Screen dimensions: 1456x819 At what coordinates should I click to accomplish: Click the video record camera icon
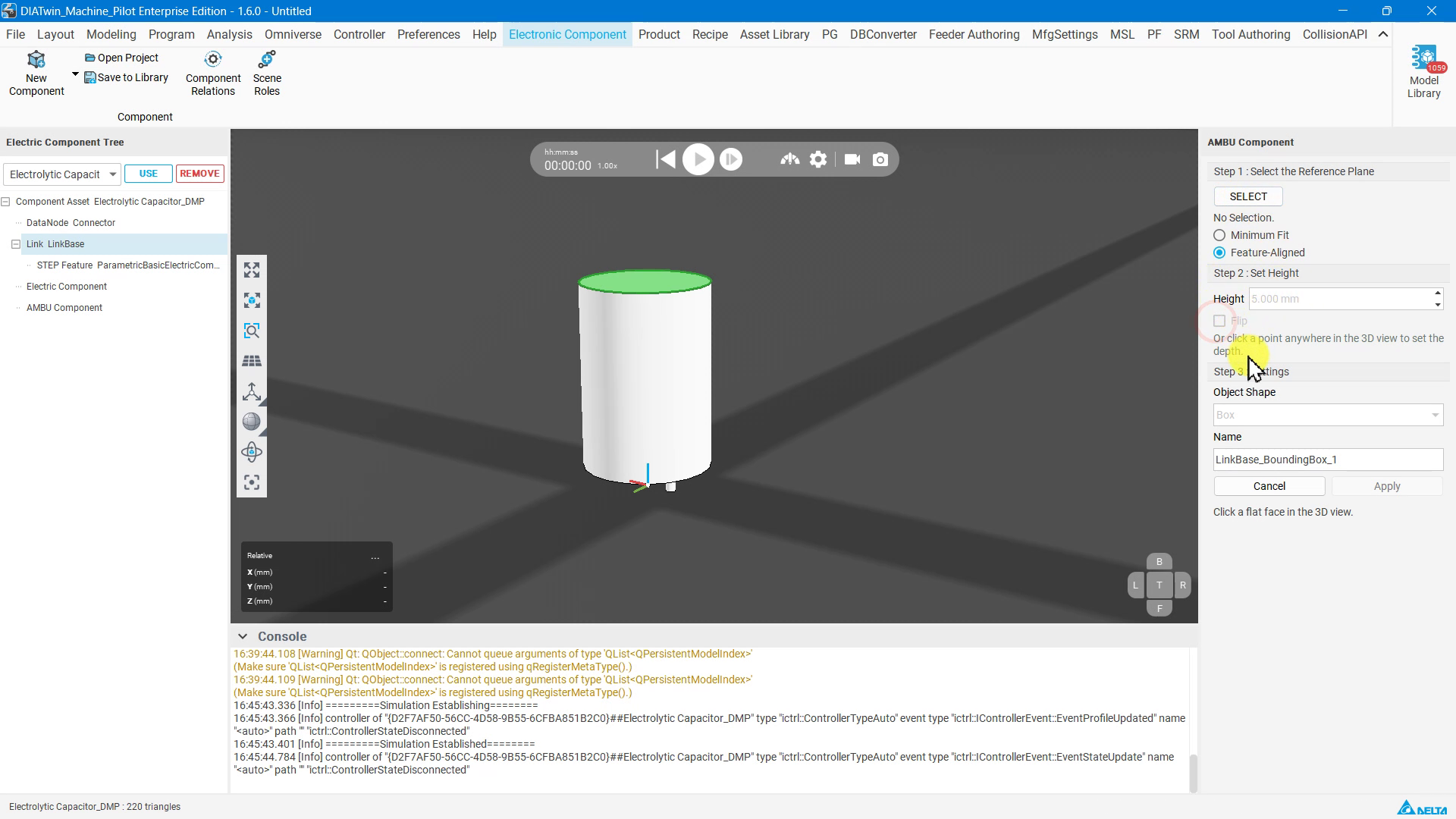click(852, 159)
